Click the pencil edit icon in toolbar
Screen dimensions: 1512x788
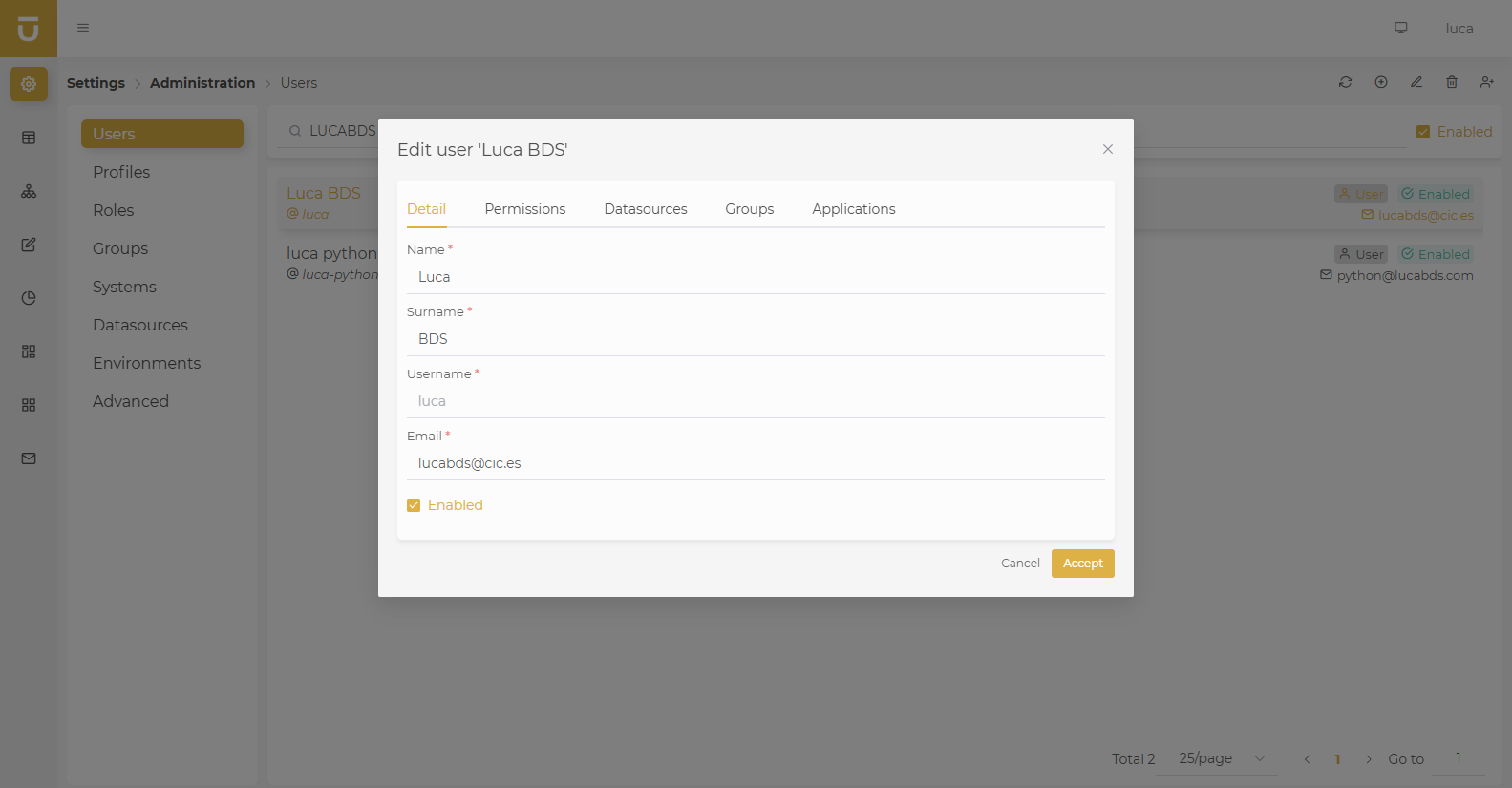tap(1416, 82)
